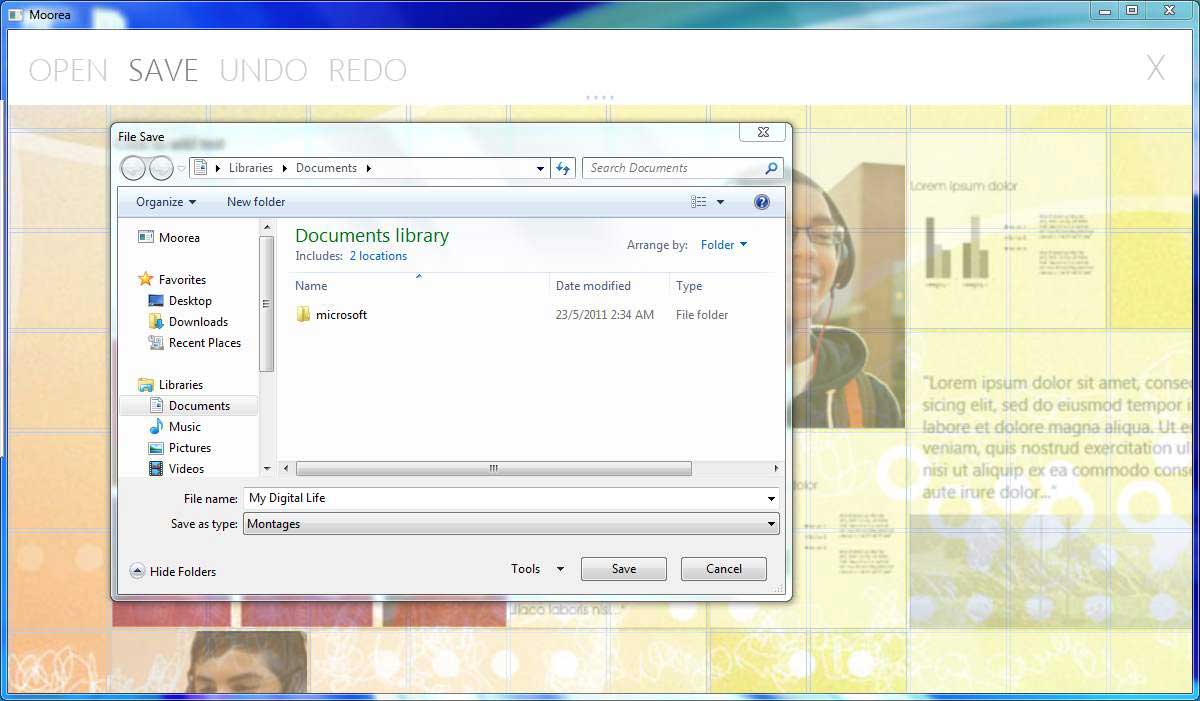The height and width of the screenshot is (701, 1200).
Task: Click the Videos filmstrip icon
Action: [155, 469]
